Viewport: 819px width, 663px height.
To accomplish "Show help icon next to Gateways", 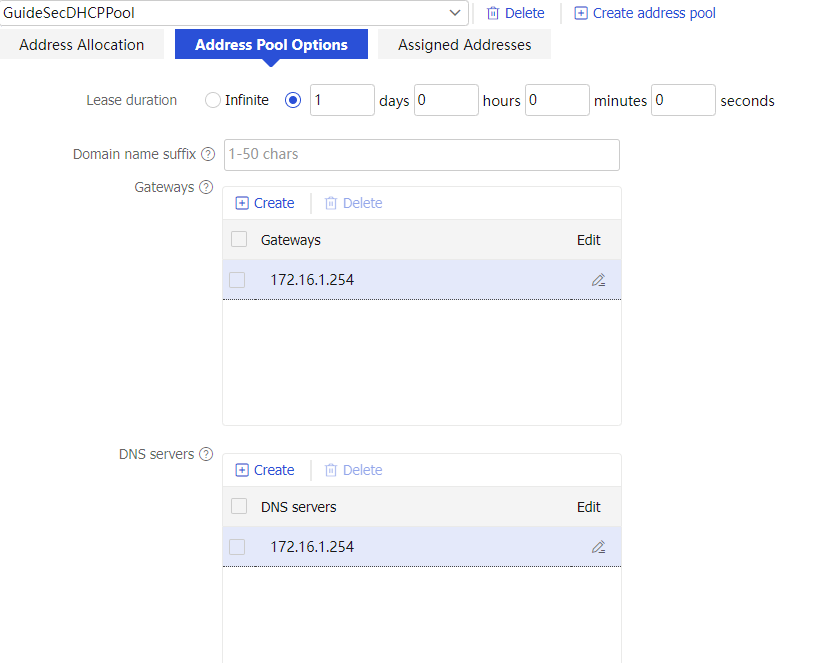I will pos(206,187).
